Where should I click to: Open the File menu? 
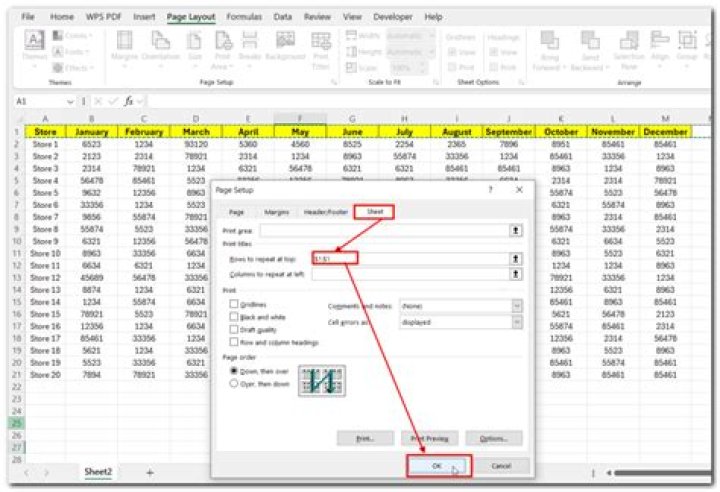pos(28,17)
